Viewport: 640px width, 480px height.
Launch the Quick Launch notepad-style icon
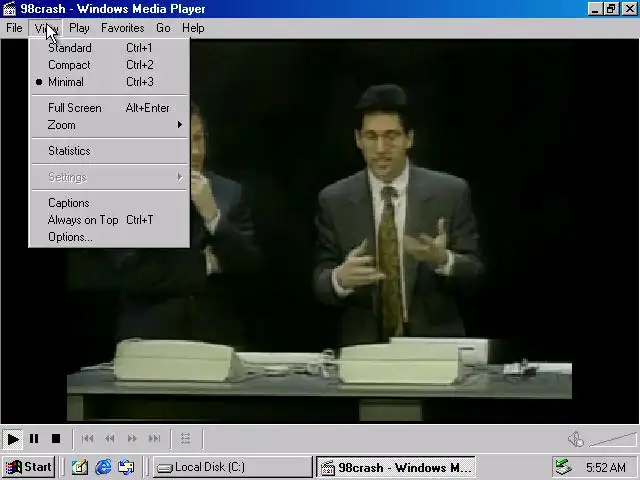tap(80, 467)
